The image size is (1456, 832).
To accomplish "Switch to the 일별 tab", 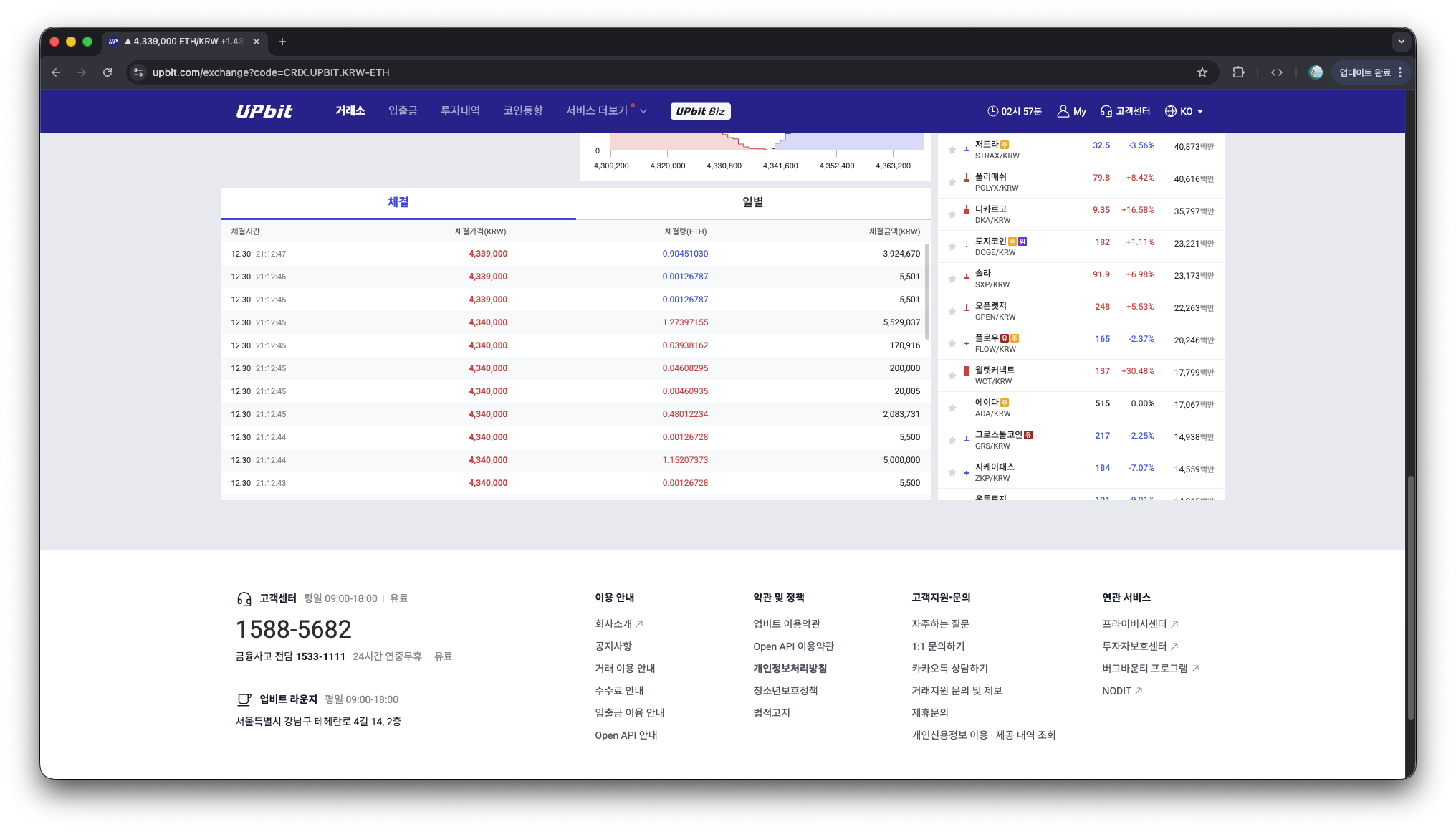I will pos(752,203).
